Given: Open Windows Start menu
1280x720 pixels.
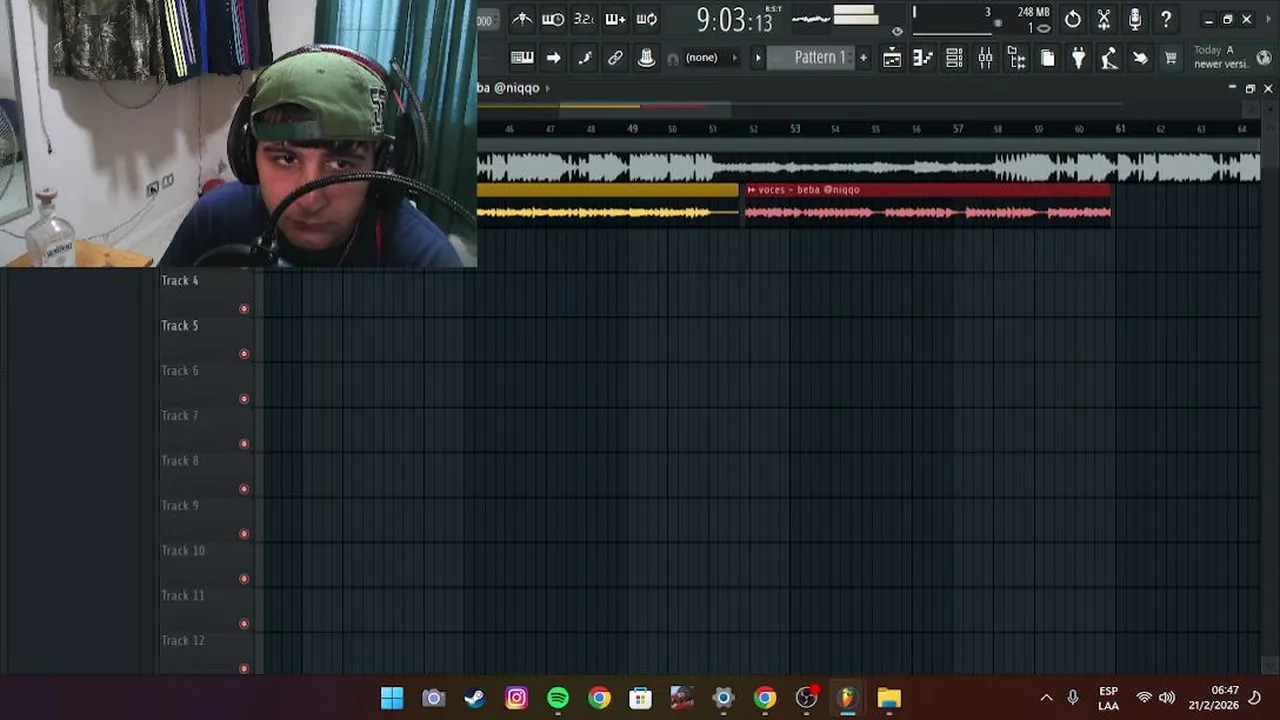Looking at the screenshot, I should [x=392, y=698].
